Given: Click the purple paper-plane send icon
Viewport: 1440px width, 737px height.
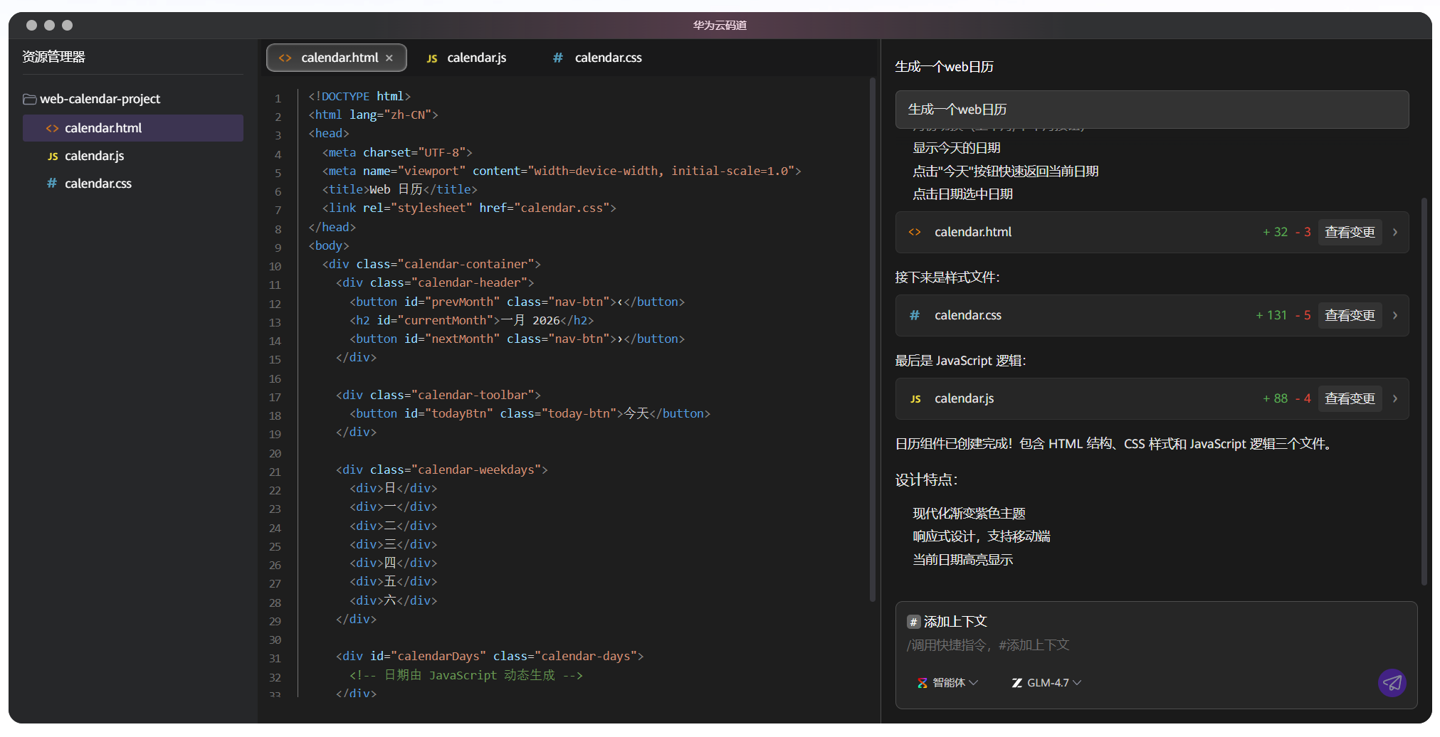Looking at the screenshot, I should (1392, 683).
